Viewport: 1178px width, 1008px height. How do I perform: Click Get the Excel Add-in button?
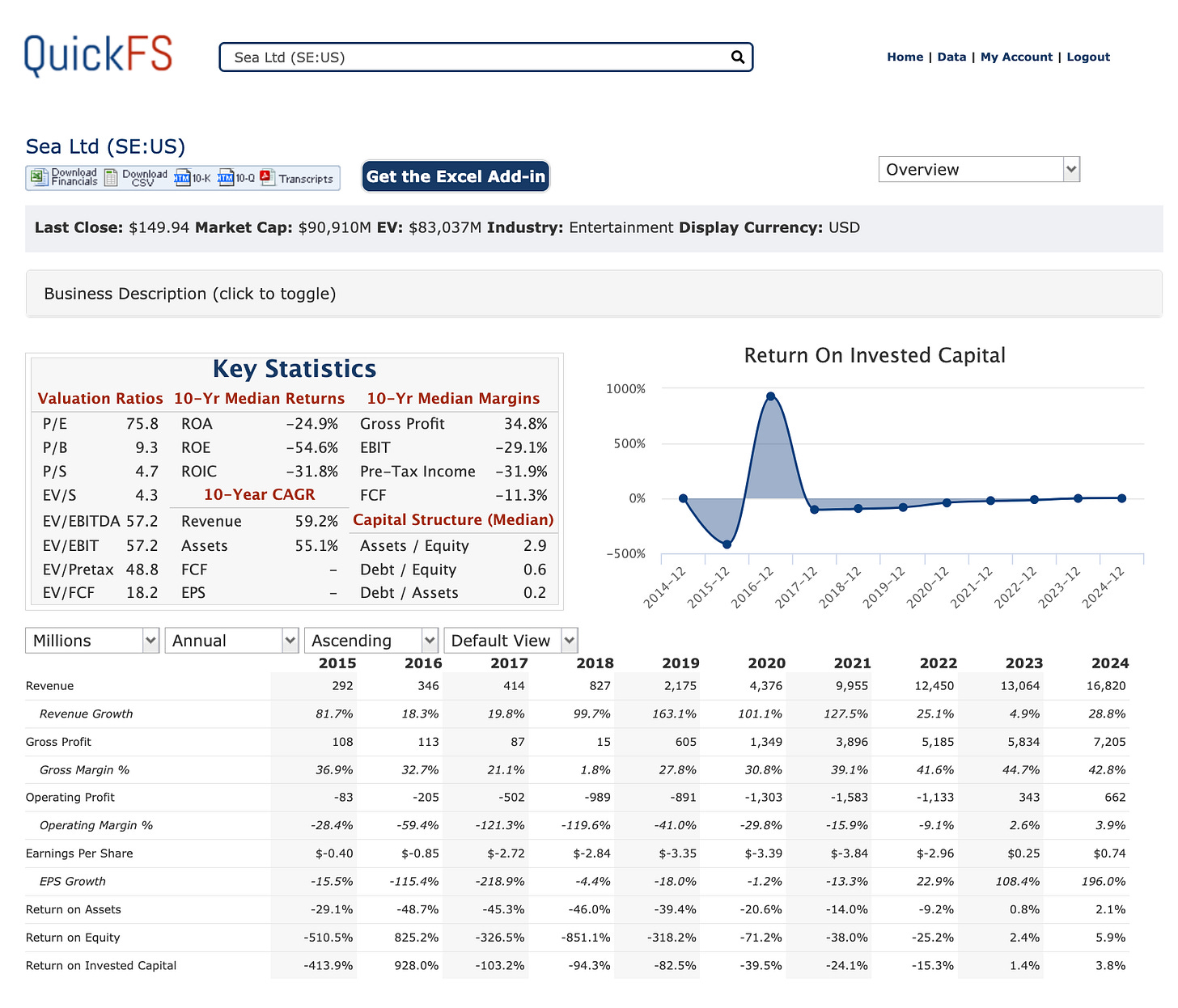pos(456,176)
